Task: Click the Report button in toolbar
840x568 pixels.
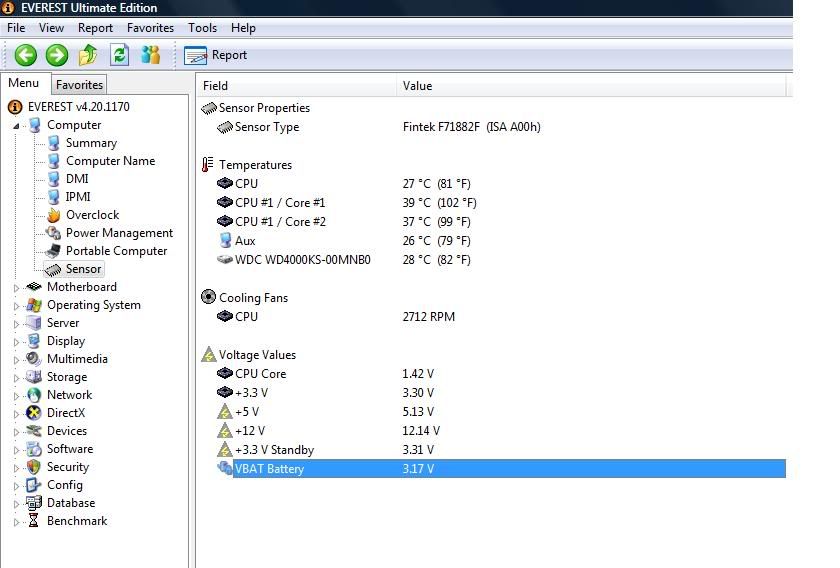Action: pyautogui.click(x=216, y=55)
